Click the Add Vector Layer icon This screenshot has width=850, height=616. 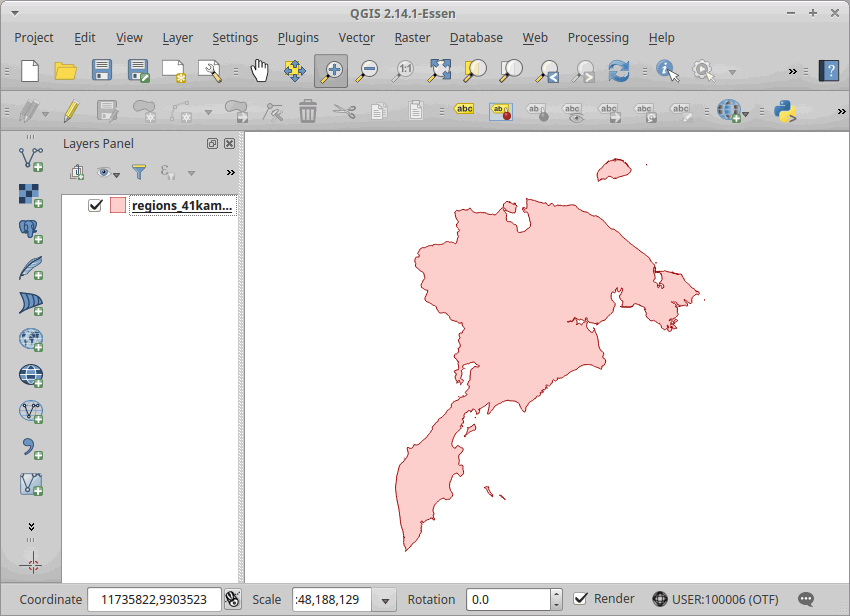(x=31, y=157)
